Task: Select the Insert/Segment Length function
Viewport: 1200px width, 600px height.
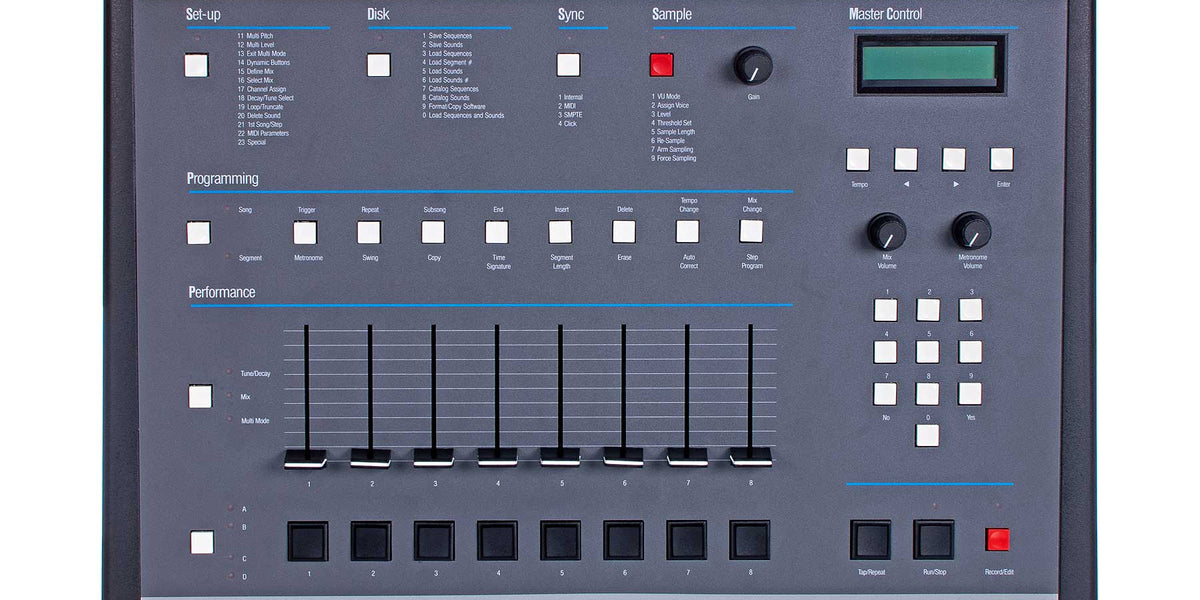Action: click(x=560, y=233)
